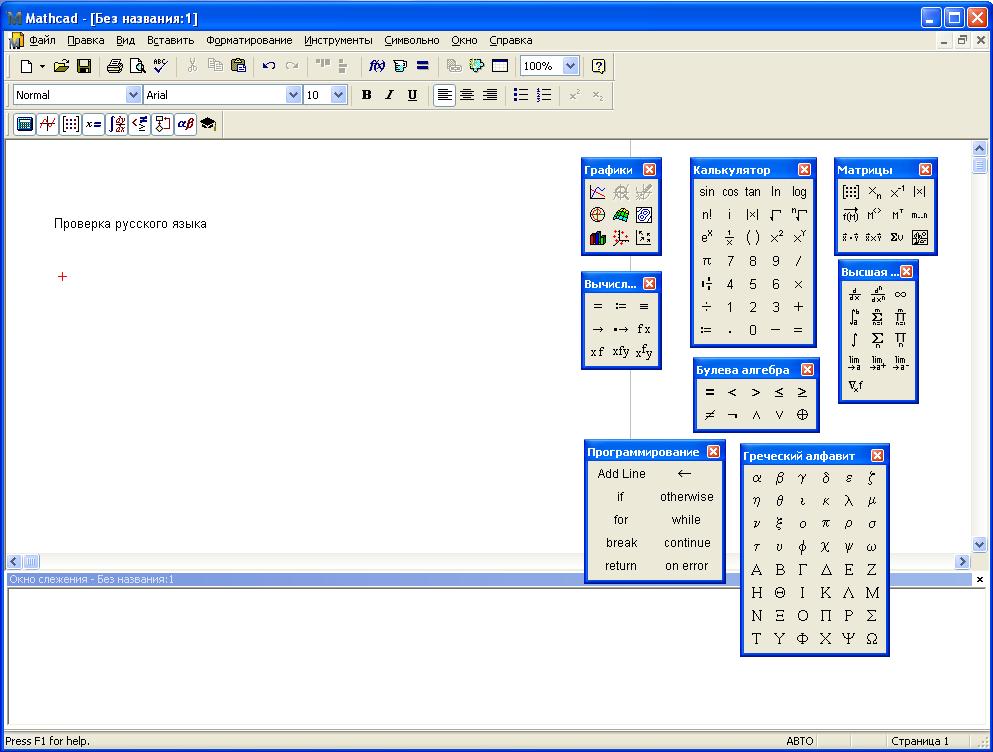Image resolution: width=993 pixels, height=752 pixels.
Task: Open the Greek symbol toolbar via αβ icon
Action: [188, 124]
